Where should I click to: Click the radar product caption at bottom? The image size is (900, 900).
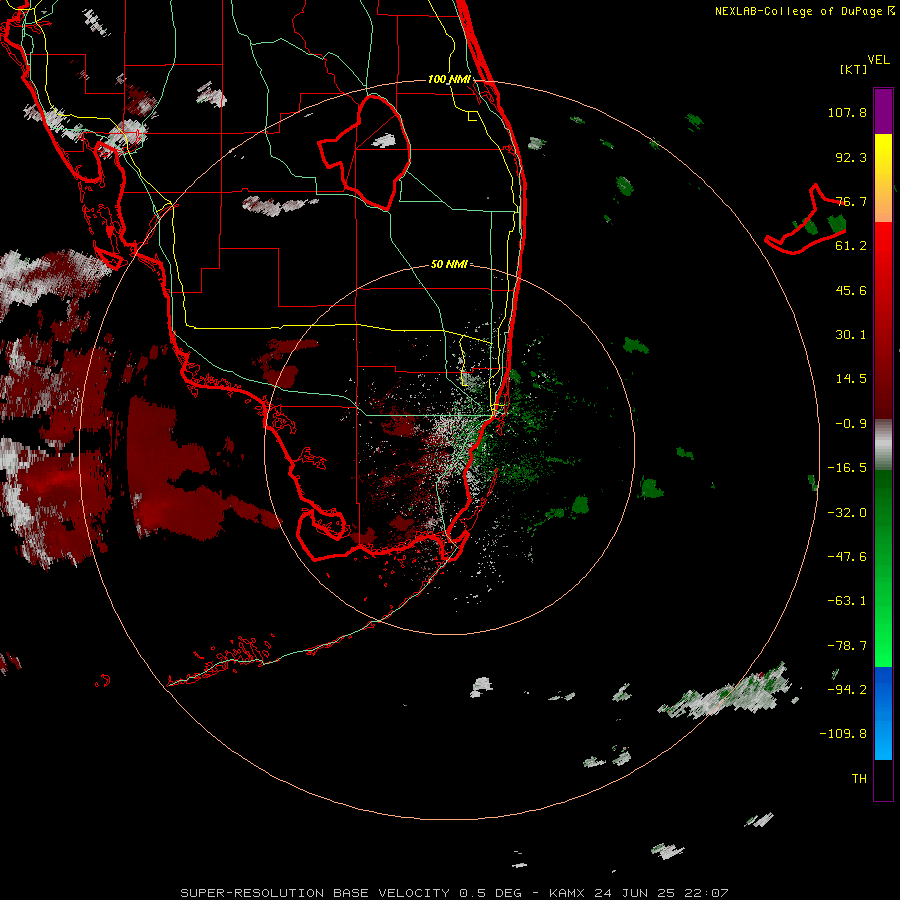click(454, 893)
